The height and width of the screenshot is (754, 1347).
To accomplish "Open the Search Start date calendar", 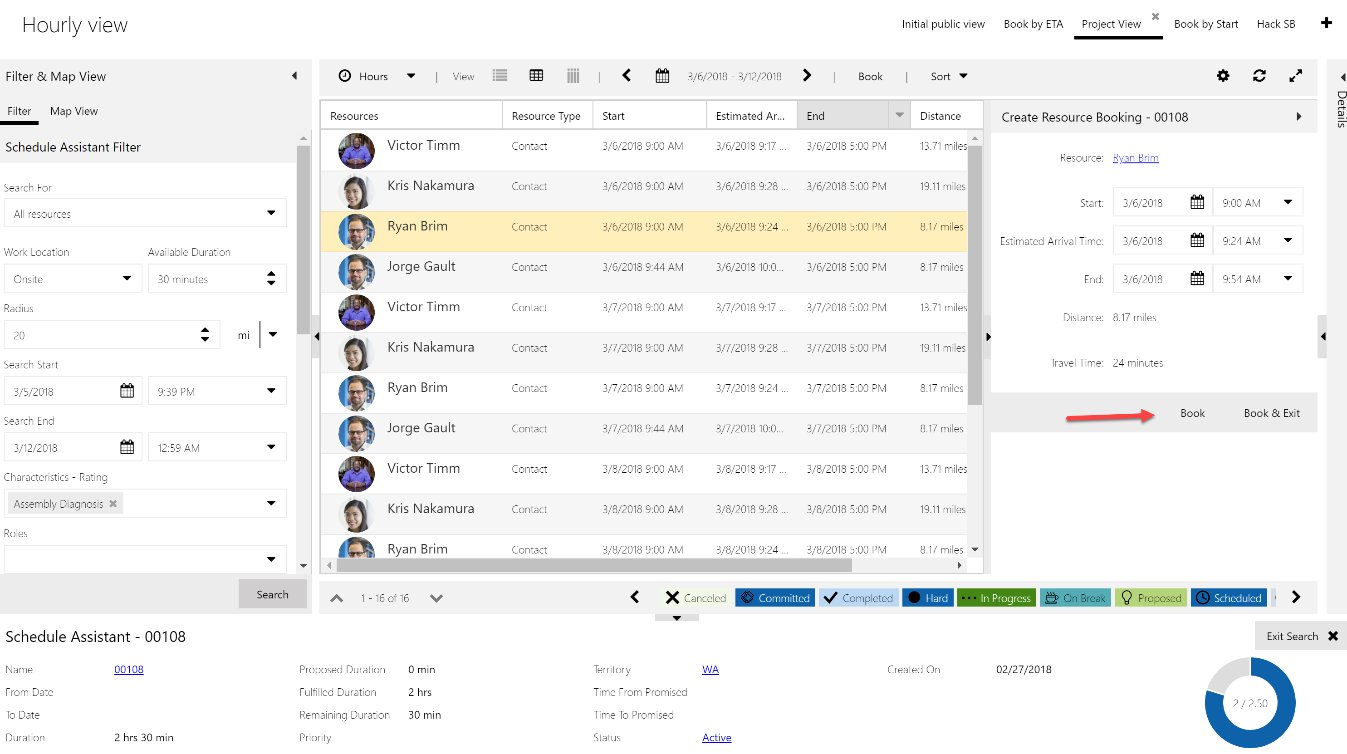I will pos(127,390).
